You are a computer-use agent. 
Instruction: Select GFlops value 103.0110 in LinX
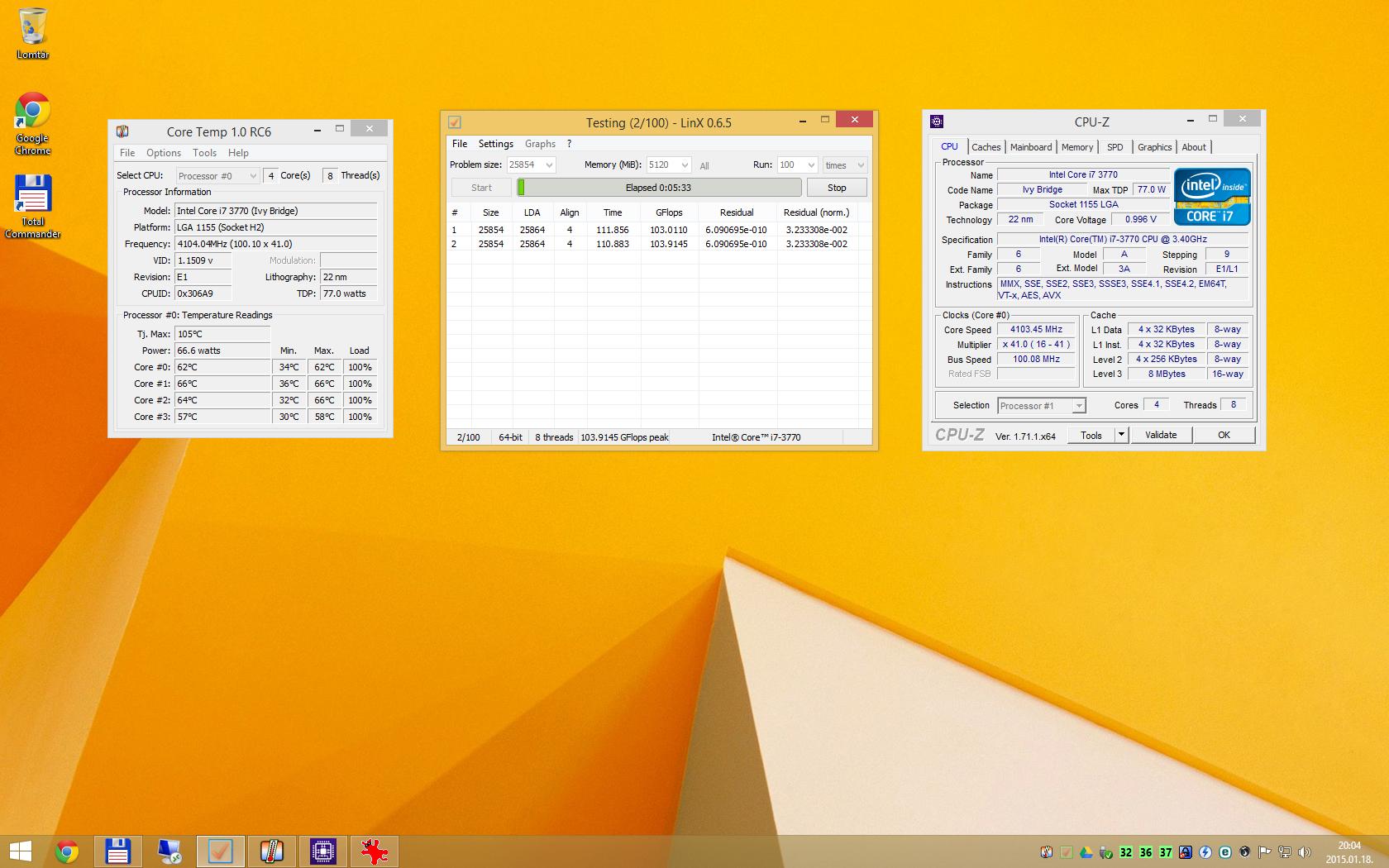[x=668, y=230]
